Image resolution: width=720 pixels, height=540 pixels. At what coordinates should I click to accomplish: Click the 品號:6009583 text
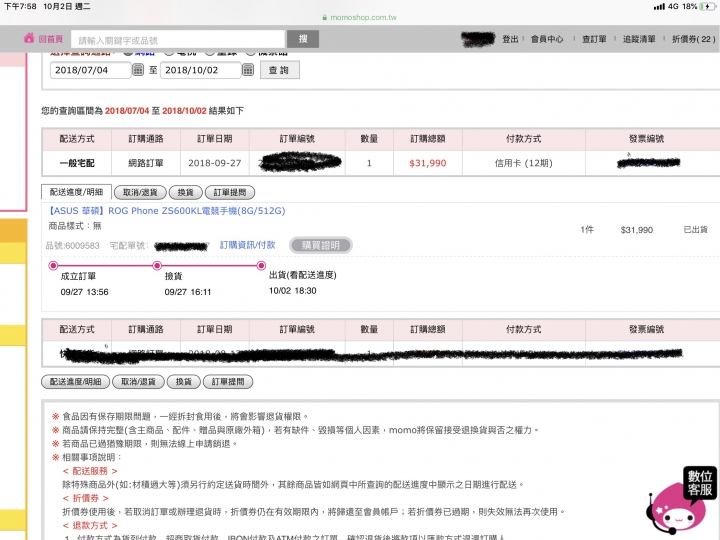[73, 246]
